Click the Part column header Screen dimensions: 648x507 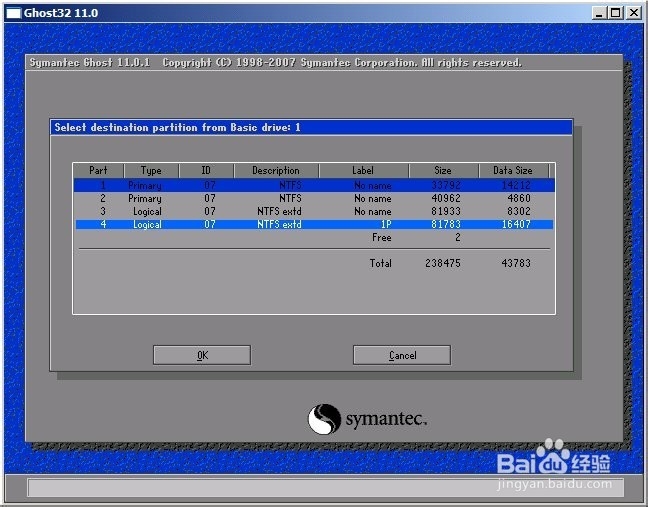click(x=98, y=171)
